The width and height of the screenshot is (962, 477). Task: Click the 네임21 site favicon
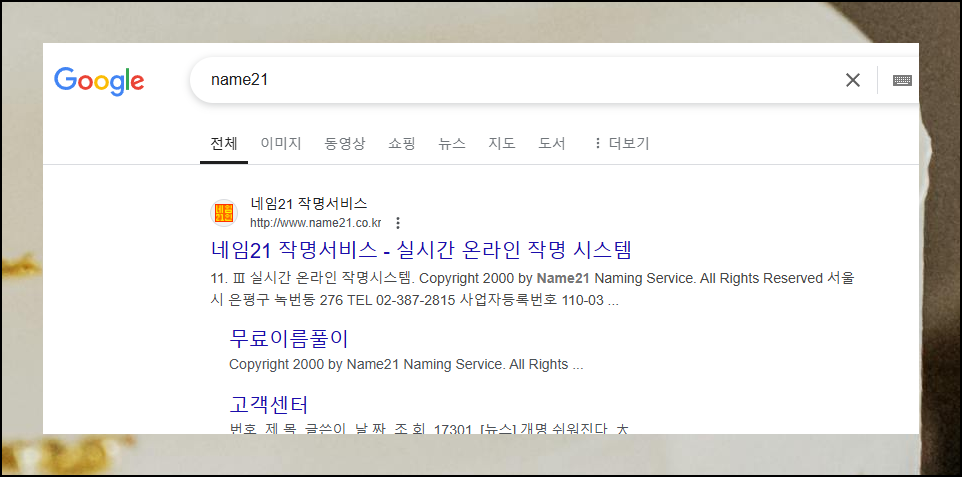pyautogui.click(x=224, y=213)
